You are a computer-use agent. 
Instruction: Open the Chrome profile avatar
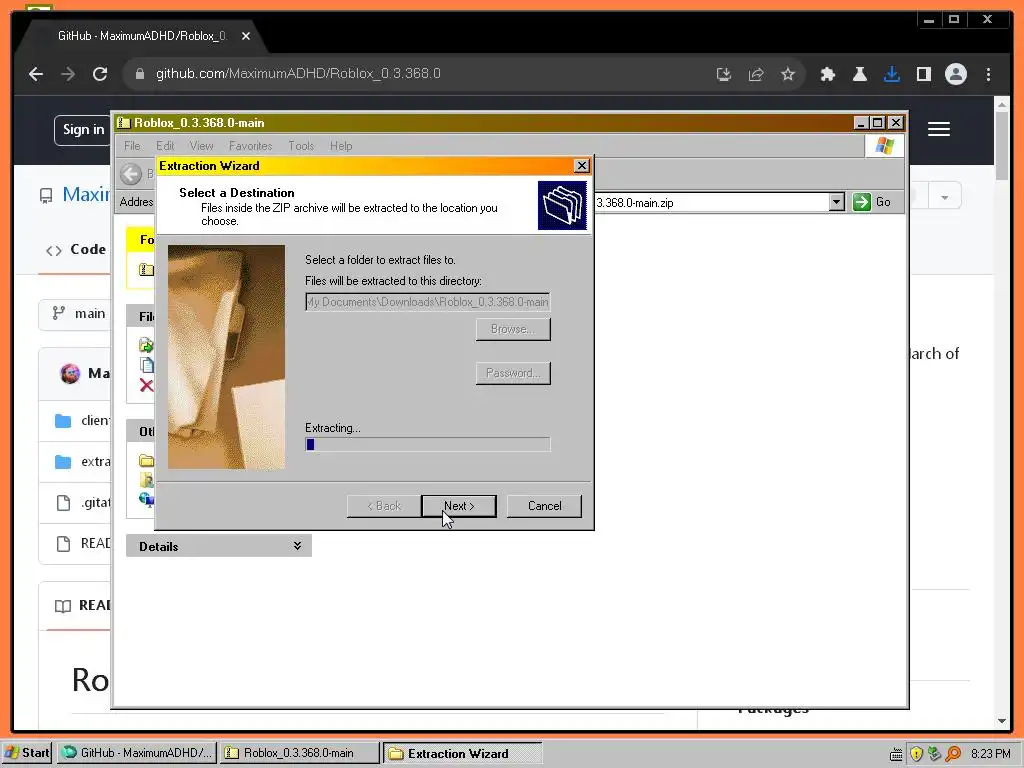click(955, 74)
